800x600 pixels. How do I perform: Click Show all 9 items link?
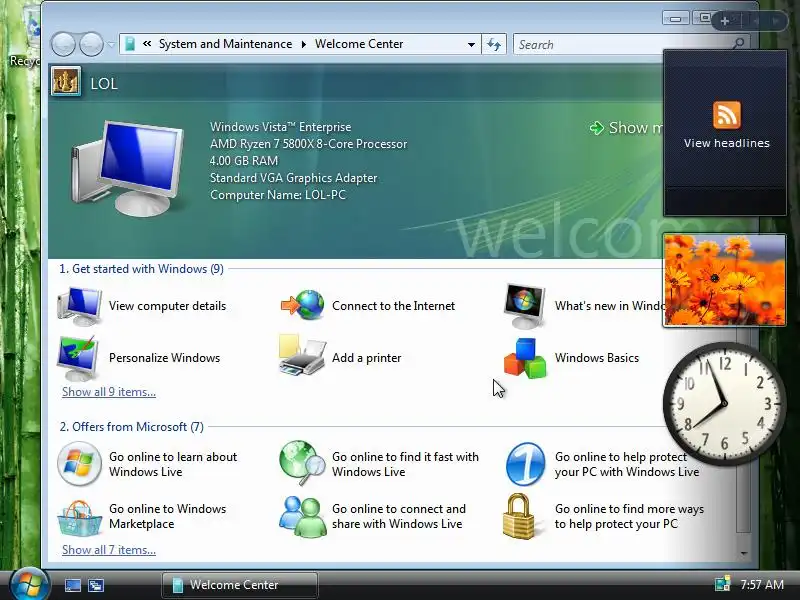pos(109,392)
